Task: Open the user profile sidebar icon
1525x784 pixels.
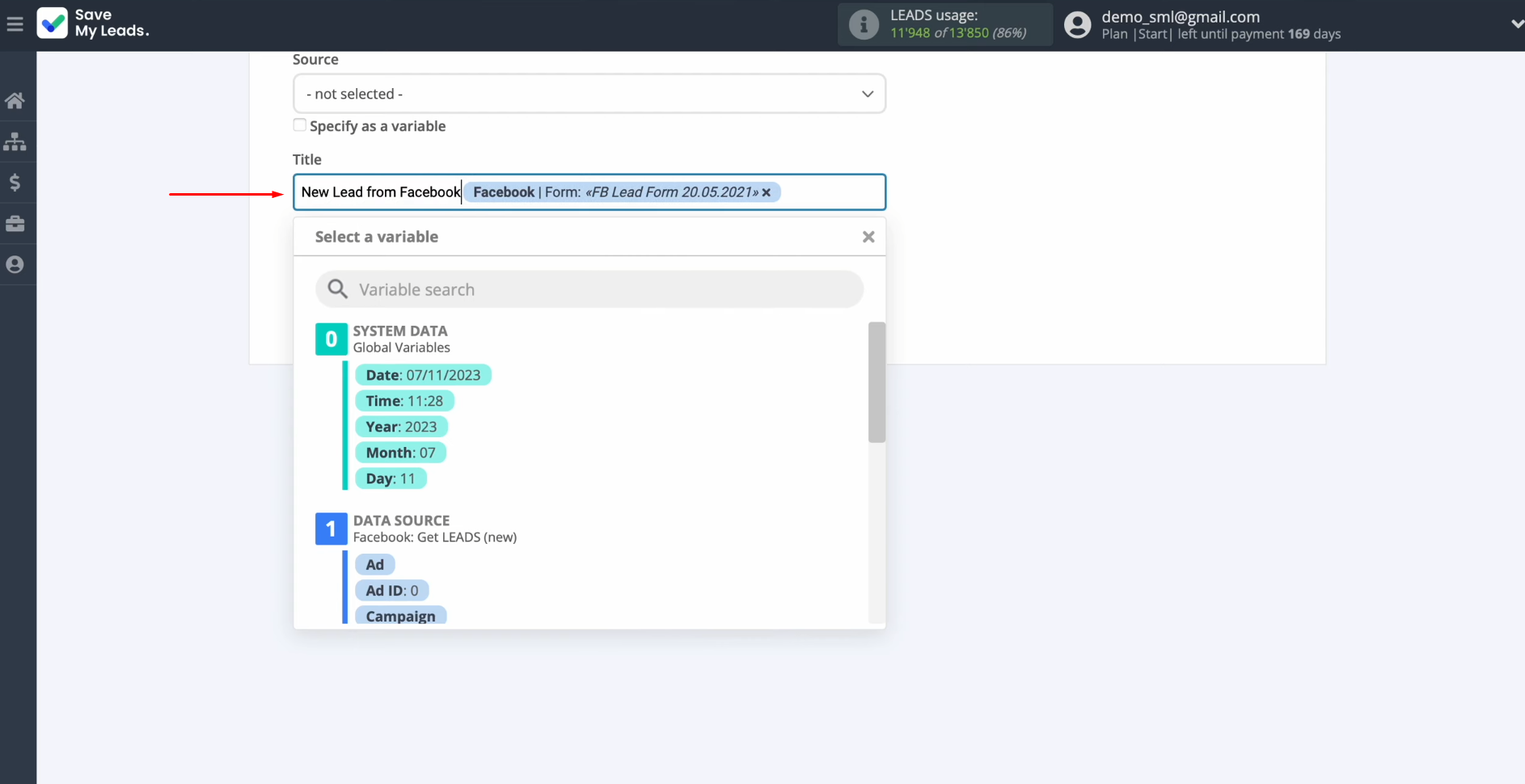Action: click(x=15, y=264)
